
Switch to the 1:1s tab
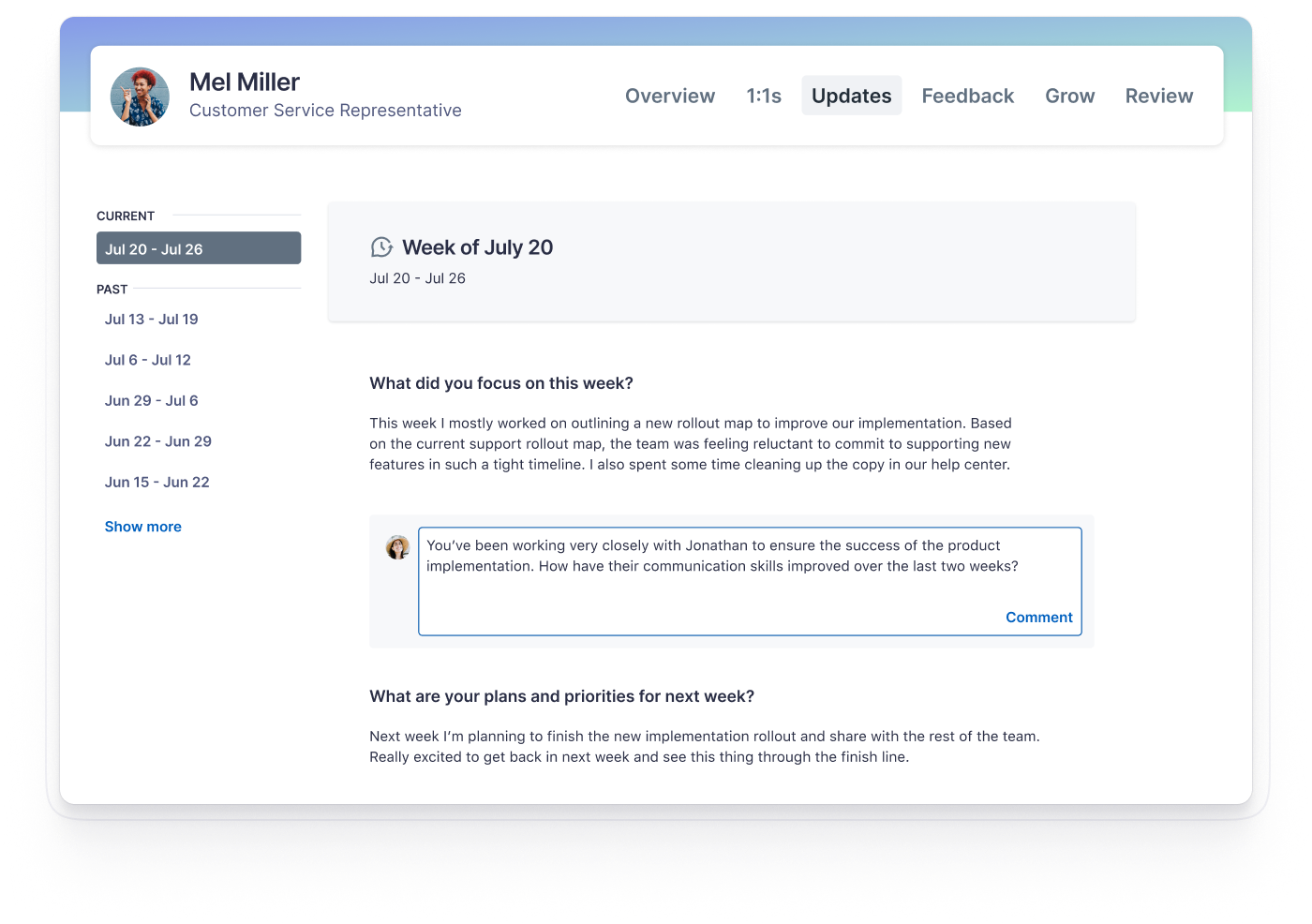click(x=763, y=96)
